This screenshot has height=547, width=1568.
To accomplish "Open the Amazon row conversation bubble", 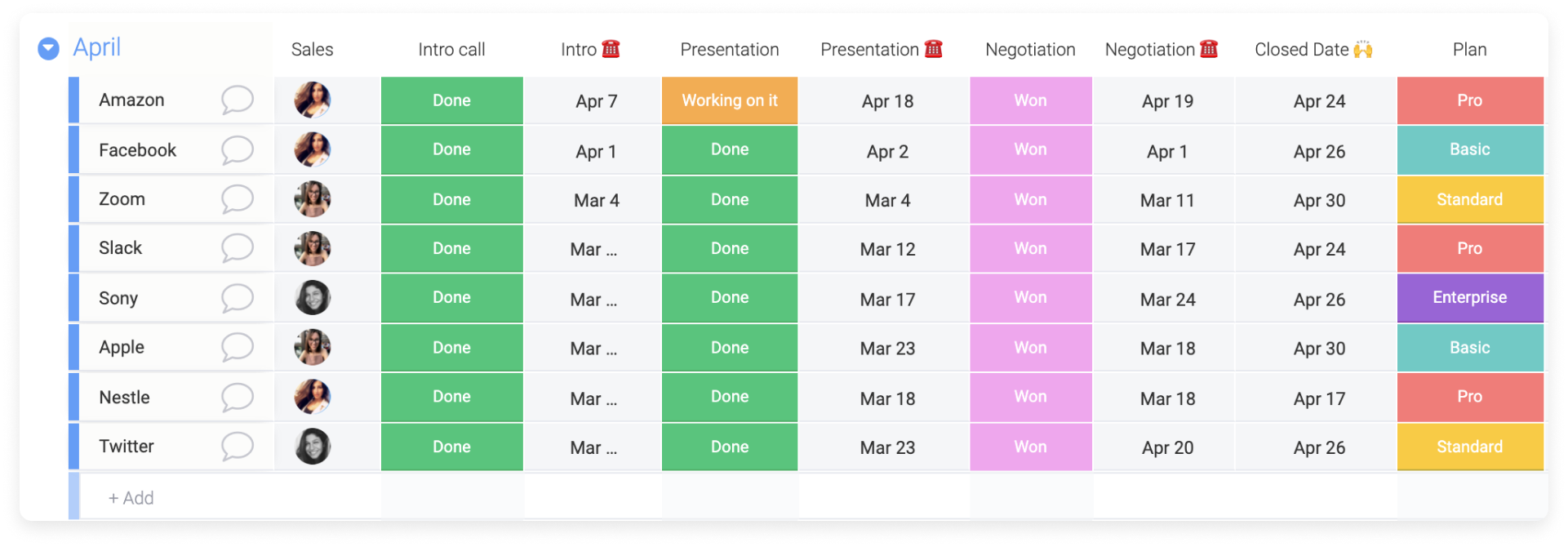I will [237, 100].
